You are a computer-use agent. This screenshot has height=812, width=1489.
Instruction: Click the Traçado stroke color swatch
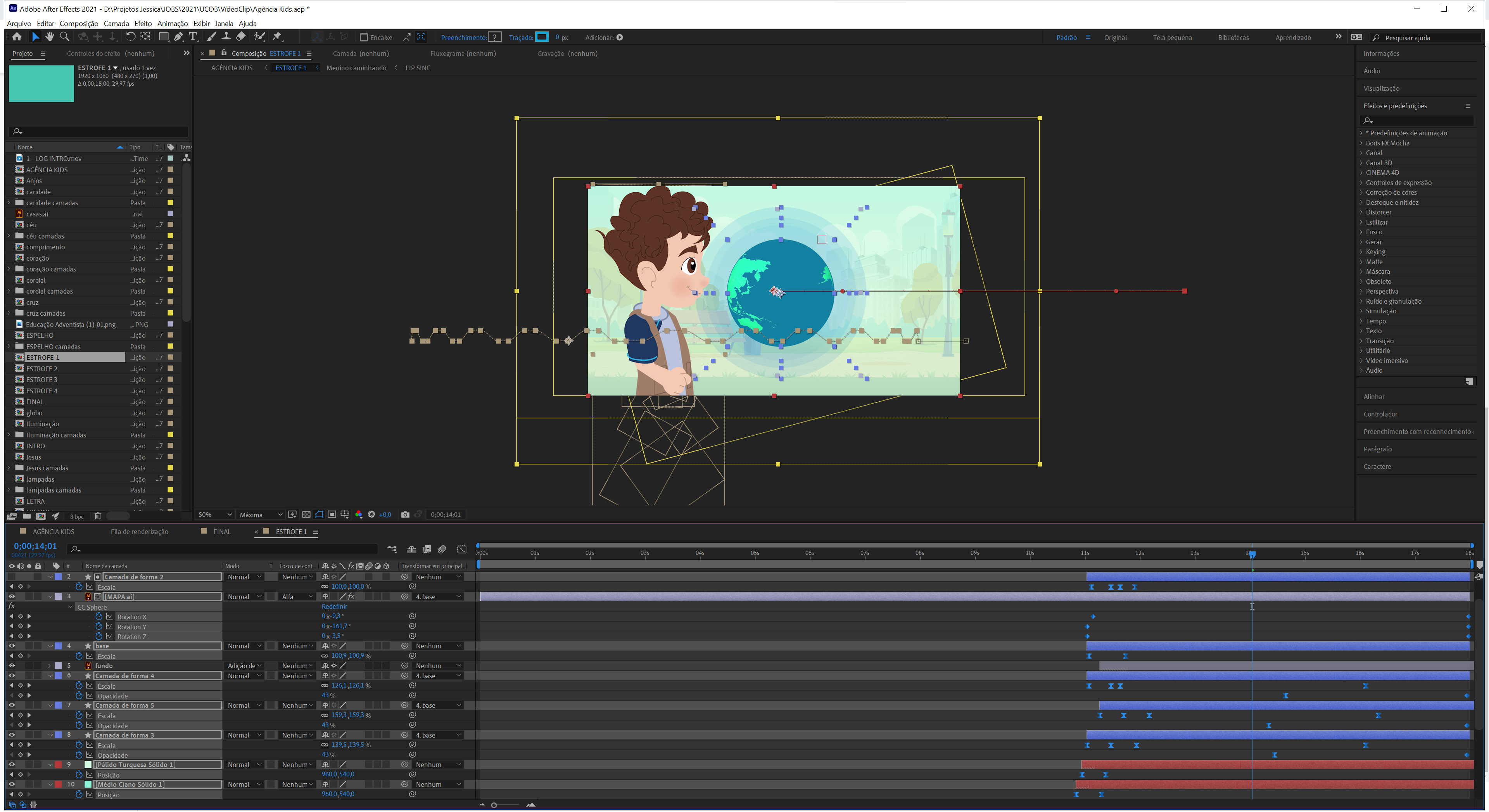[x=542, y=37]
